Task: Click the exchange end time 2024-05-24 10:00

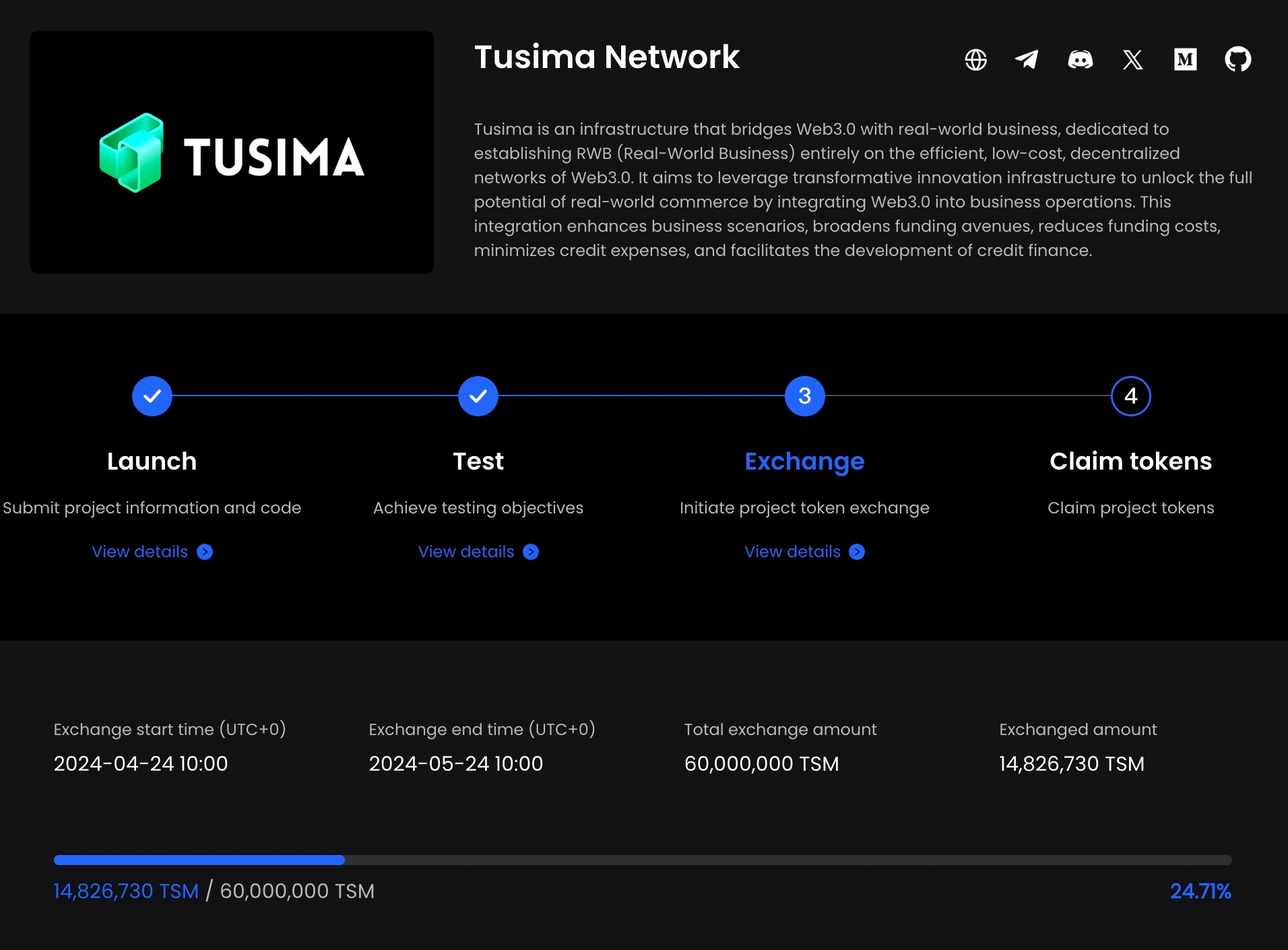Action: [456, 763]
